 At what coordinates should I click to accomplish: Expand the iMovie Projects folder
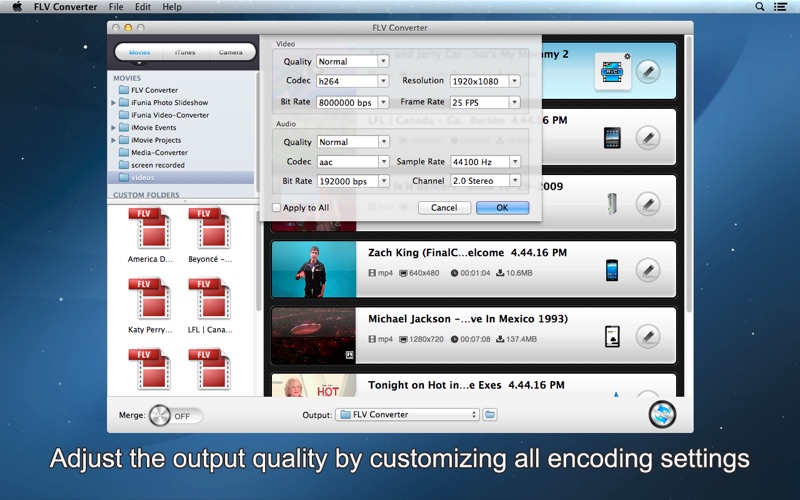[x=113, y=140]
